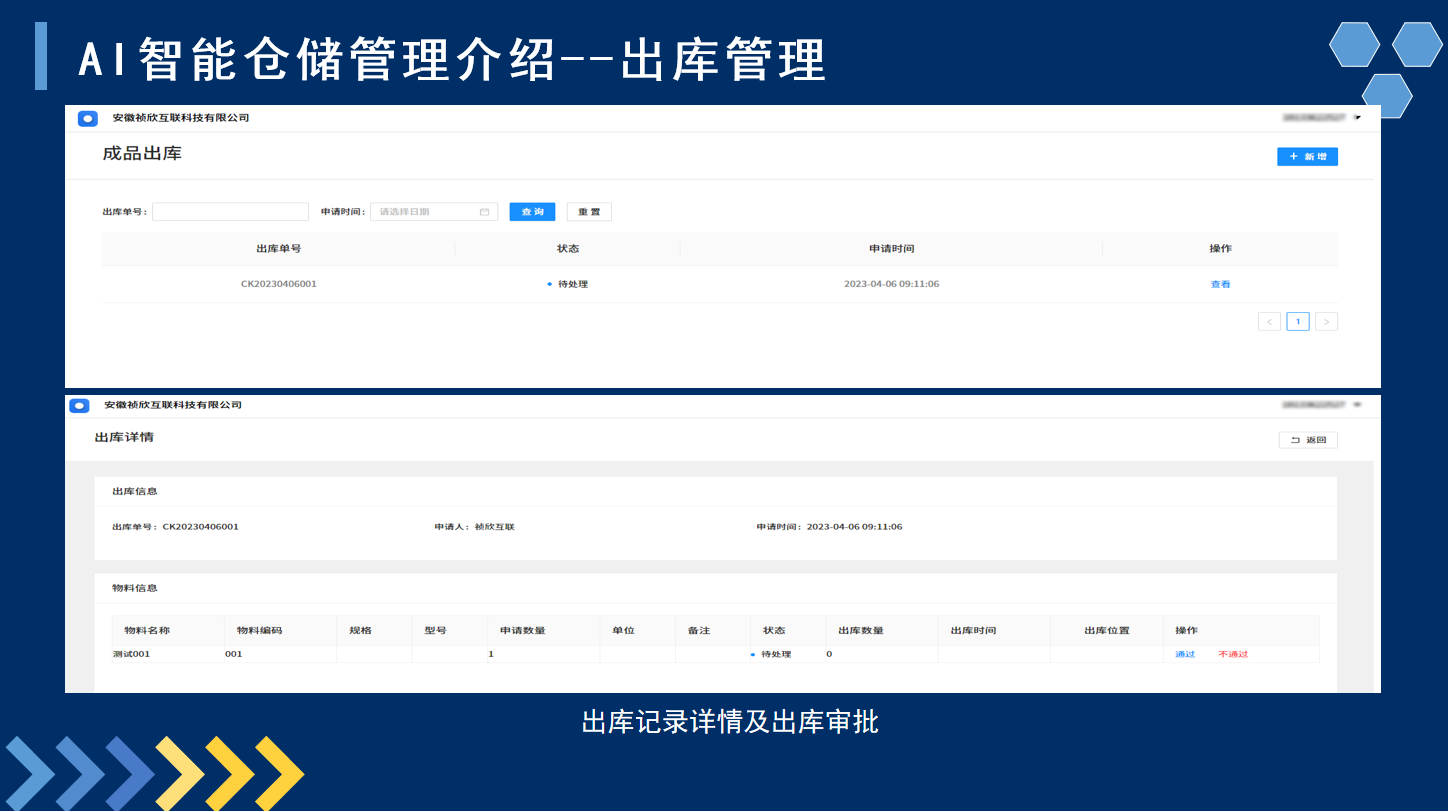Viewport: 1448px width, 811px height.
Task: Go to next page arrow
Action: [x=1326, y=322]
